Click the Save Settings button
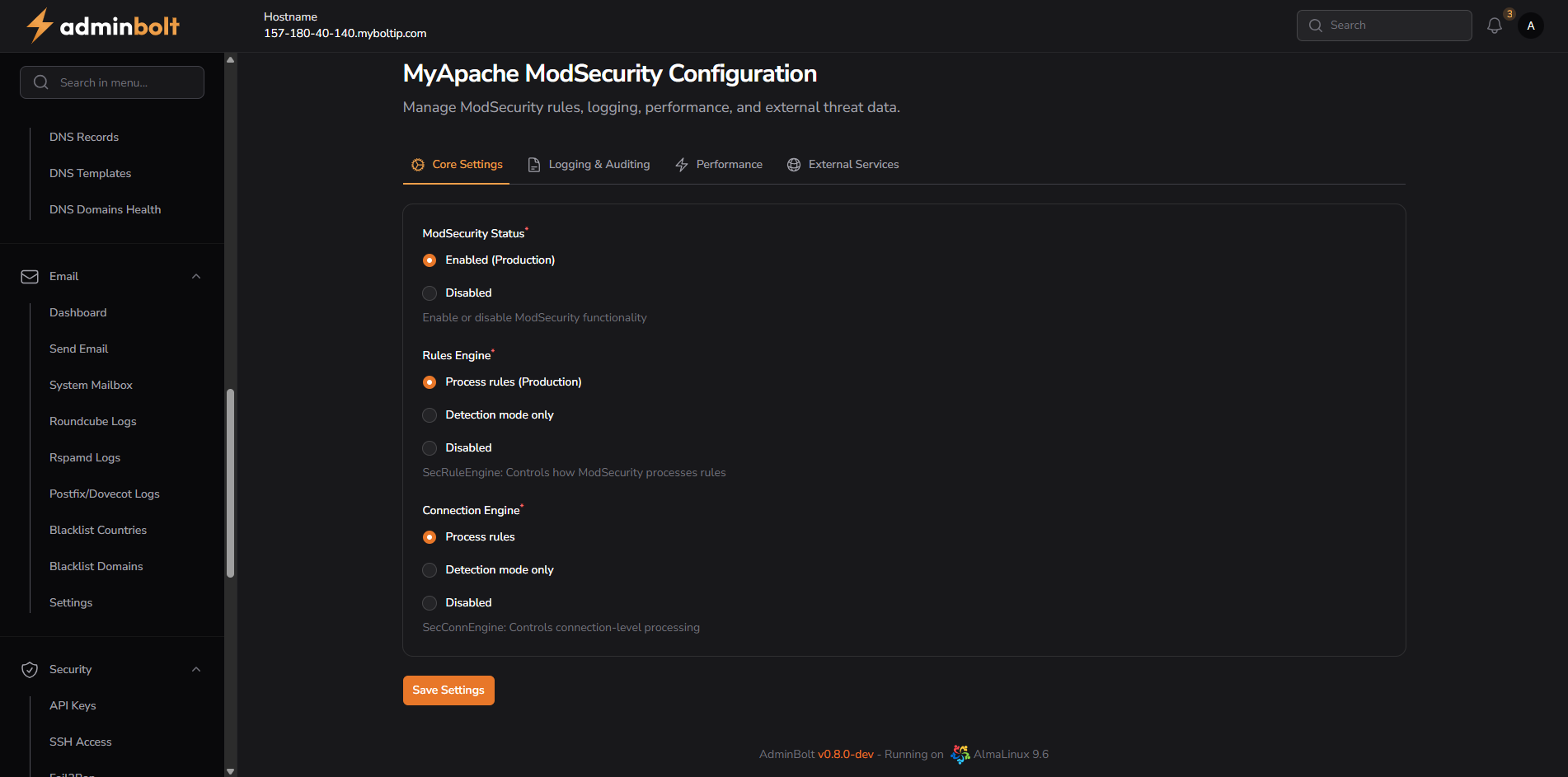The image size is (1568, 777). [448, 690]
